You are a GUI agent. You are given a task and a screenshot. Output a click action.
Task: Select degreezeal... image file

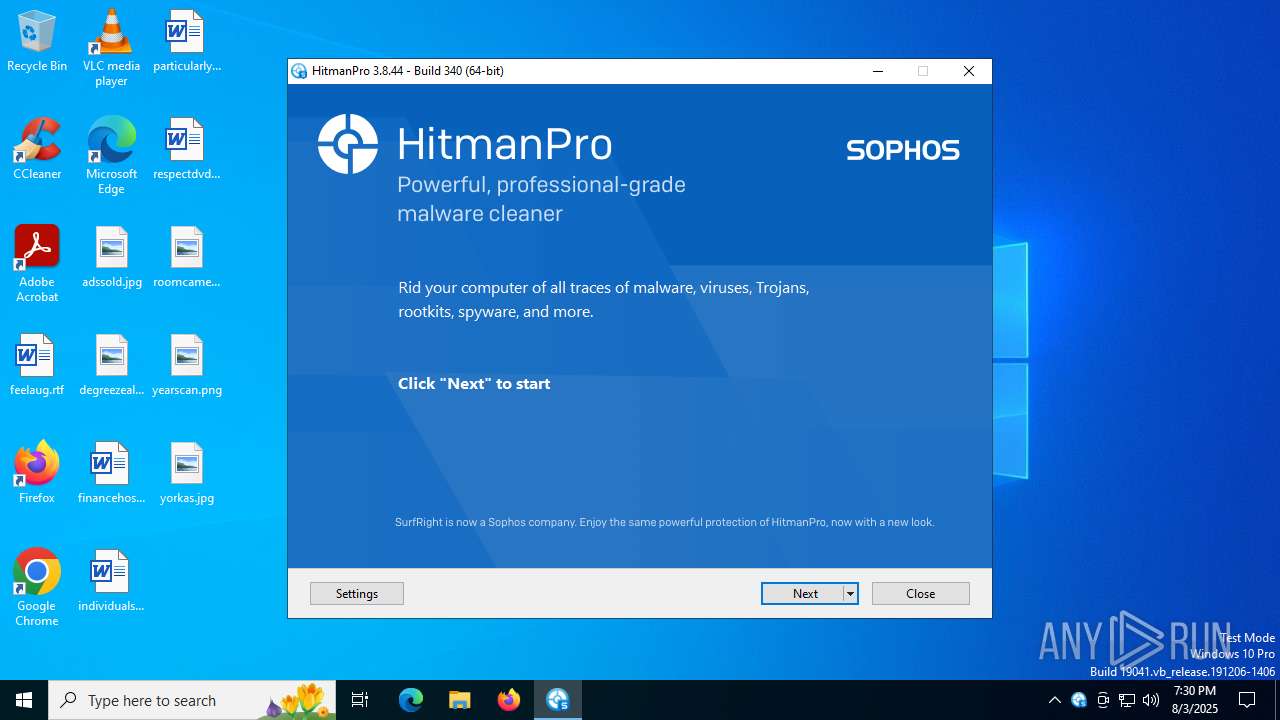click(111, 365)
